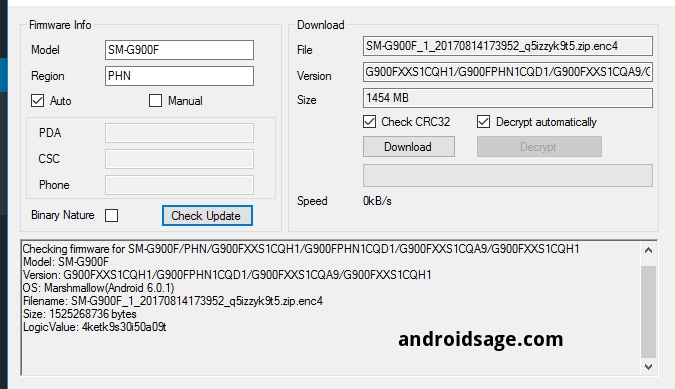Click the File field with the enc4 filename

[x=508, y=46]
